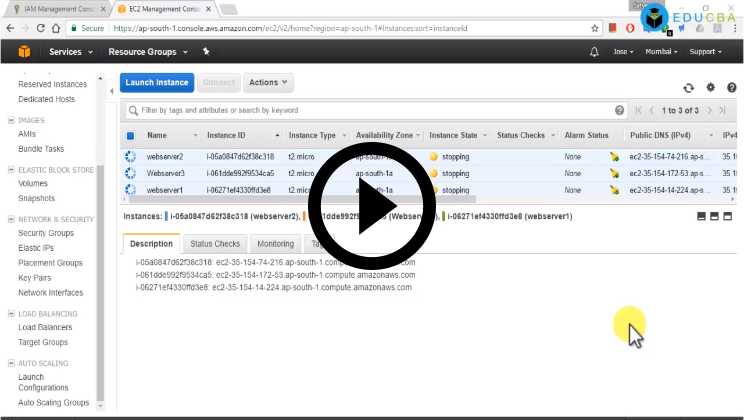Image resolution: width=744 pixels, height=420 pixels.
Task: Go to the next page of instances
Action: (x=710, y=110)
